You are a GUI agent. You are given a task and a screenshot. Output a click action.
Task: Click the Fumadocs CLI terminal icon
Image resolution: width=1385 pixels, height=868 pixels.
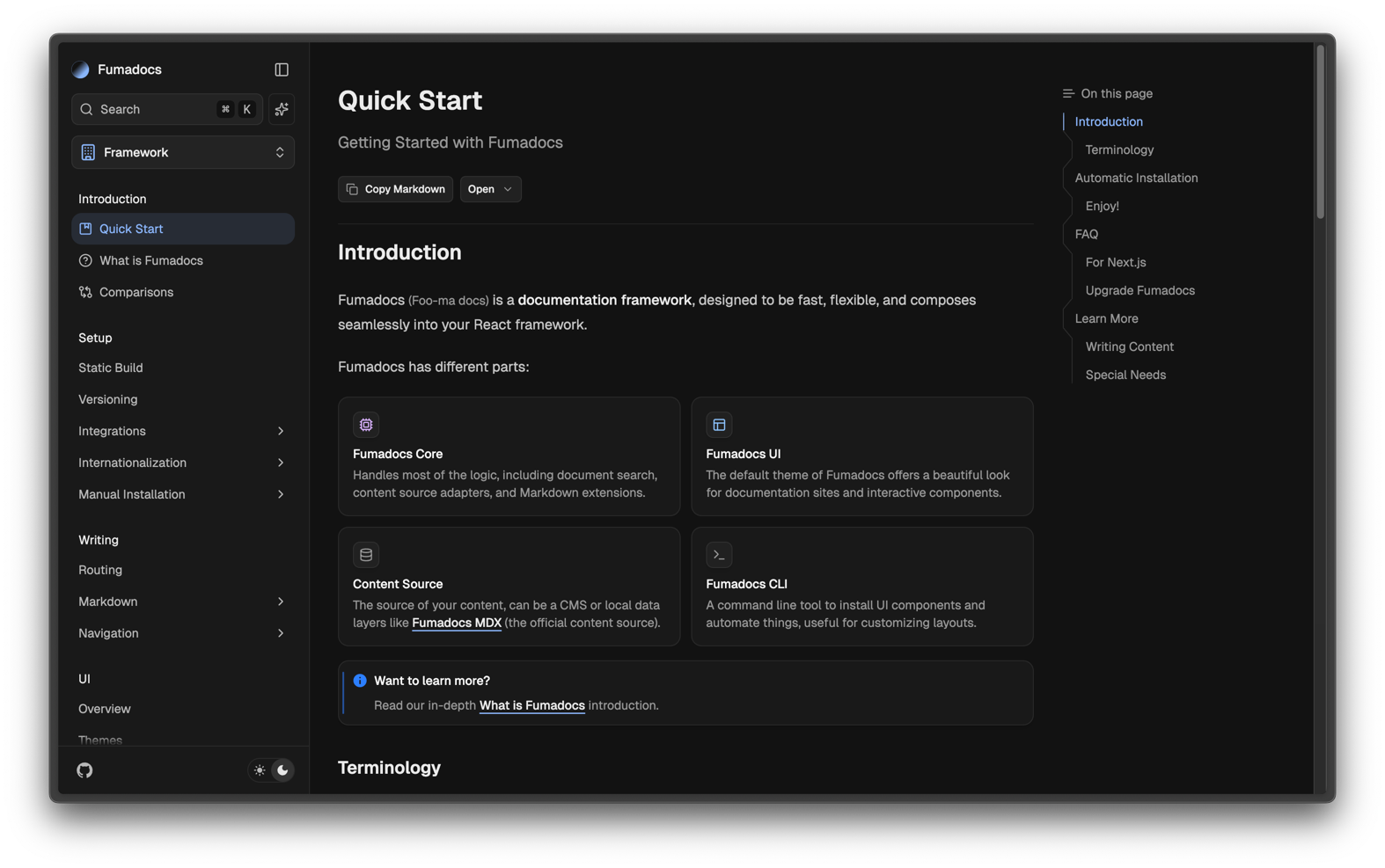(x=719, y=555)
